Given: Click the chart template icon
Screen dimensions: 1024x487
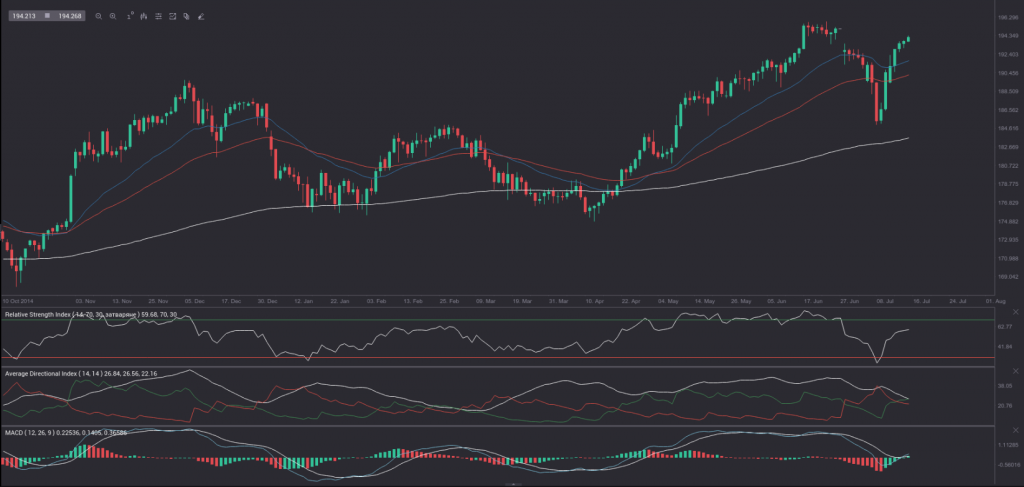Looking at the screenshot, I should point(173,17).
